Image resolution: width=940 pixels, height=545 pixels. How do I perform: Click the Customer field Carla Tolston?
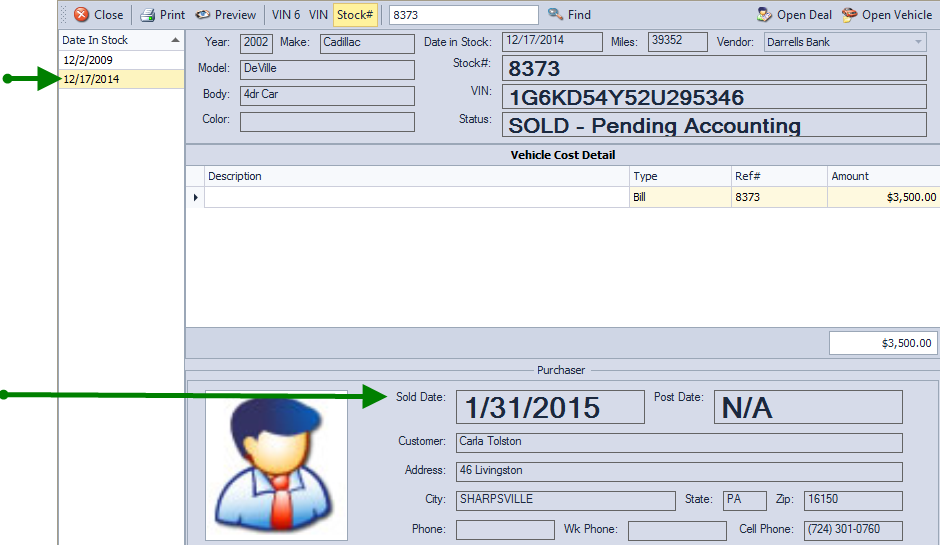(x=679, y=442)
